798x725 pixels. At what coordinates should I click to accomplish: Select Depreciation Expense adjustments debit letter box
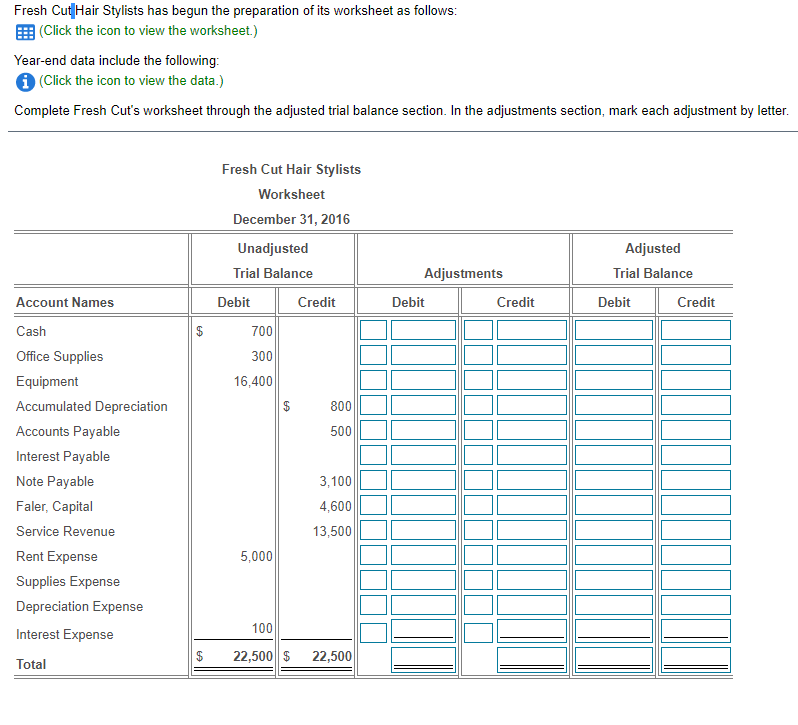[373, 604]
